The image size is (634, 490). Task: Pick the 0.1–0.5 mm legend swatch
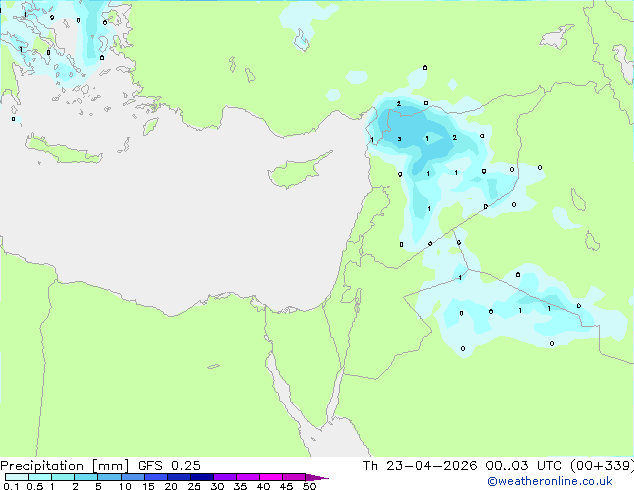(x=17, y=477)
